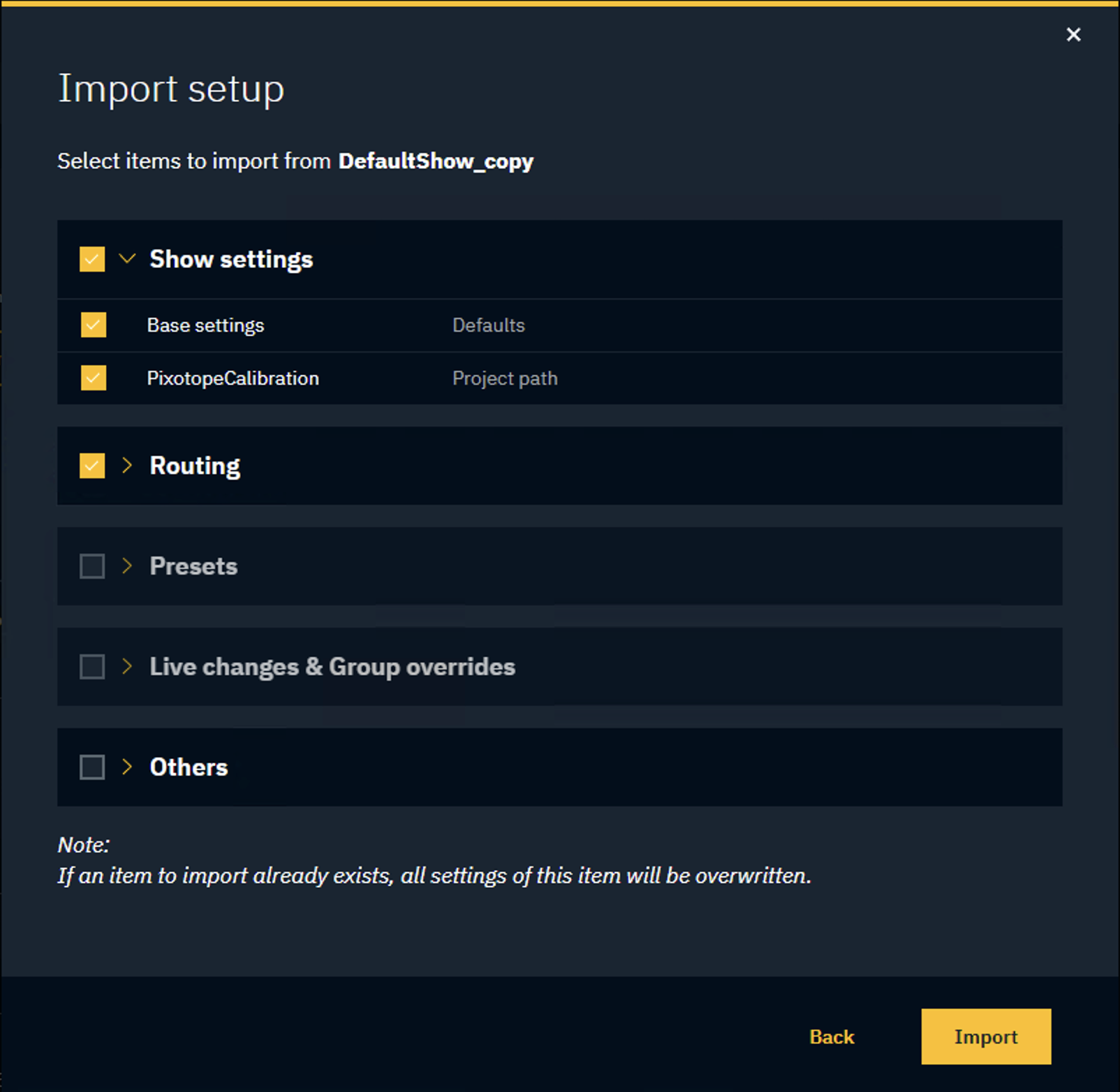Screen dimensions: 1120x1092
Task: Select the Base settings row label
Action: [x=205, y=325]
